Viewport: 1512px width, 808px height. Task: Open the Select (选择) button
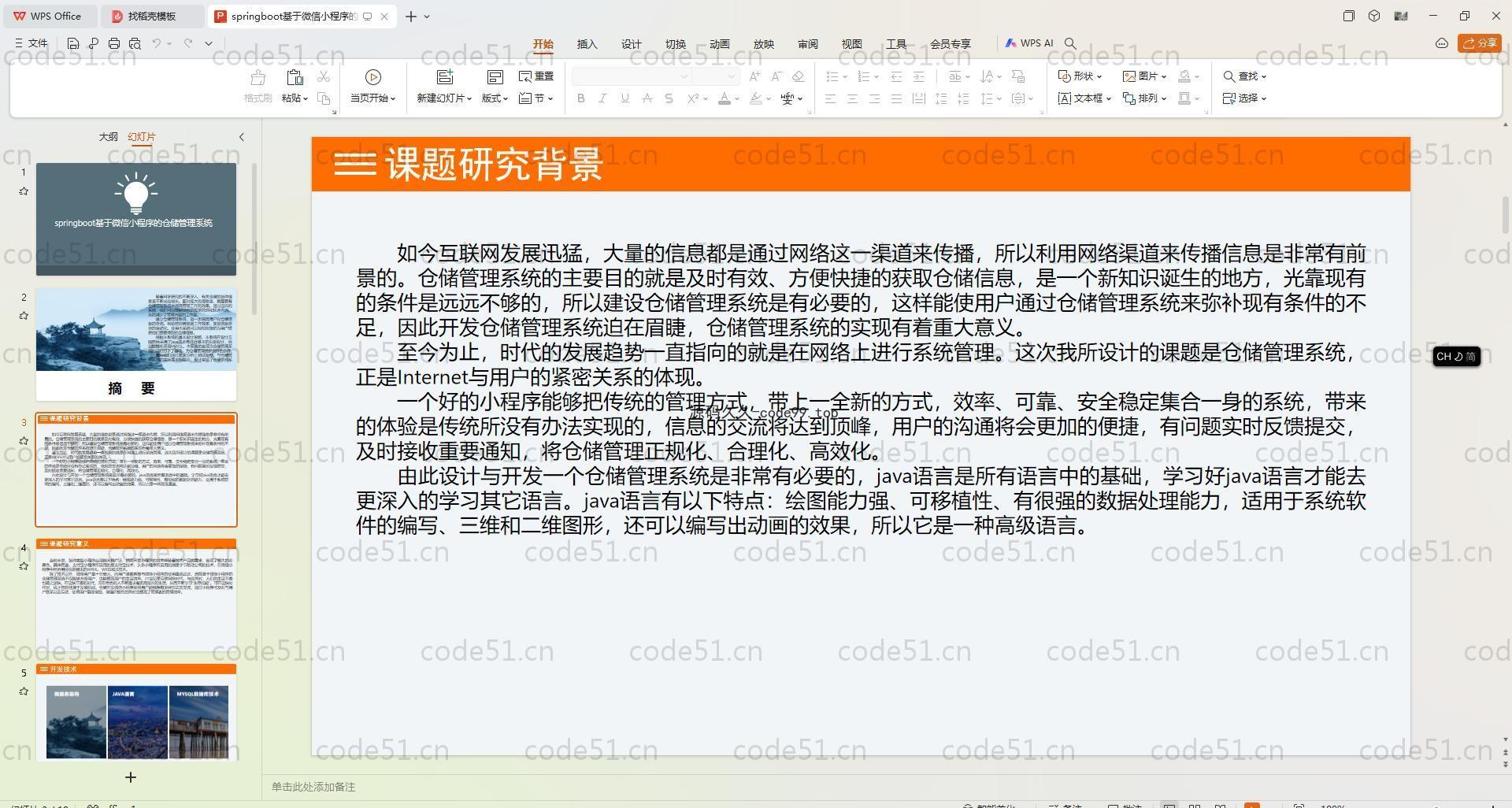coord(1245,98)
